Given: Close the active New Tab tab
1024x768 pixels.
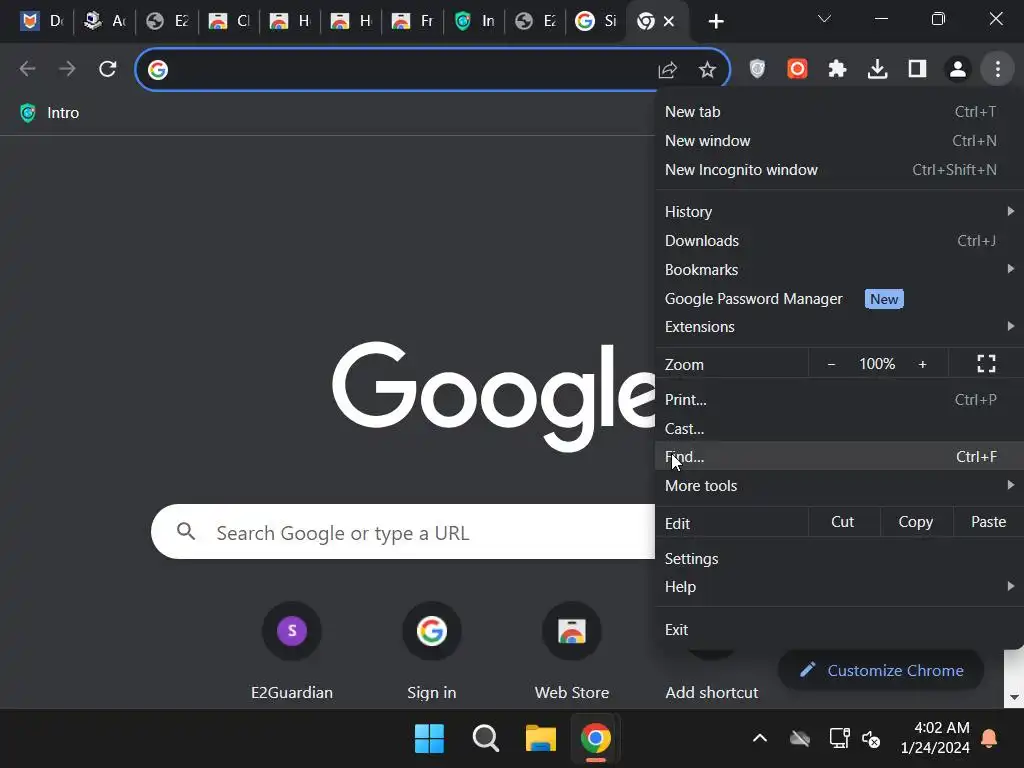Looking at the screenshot, I should click(669, 22).
